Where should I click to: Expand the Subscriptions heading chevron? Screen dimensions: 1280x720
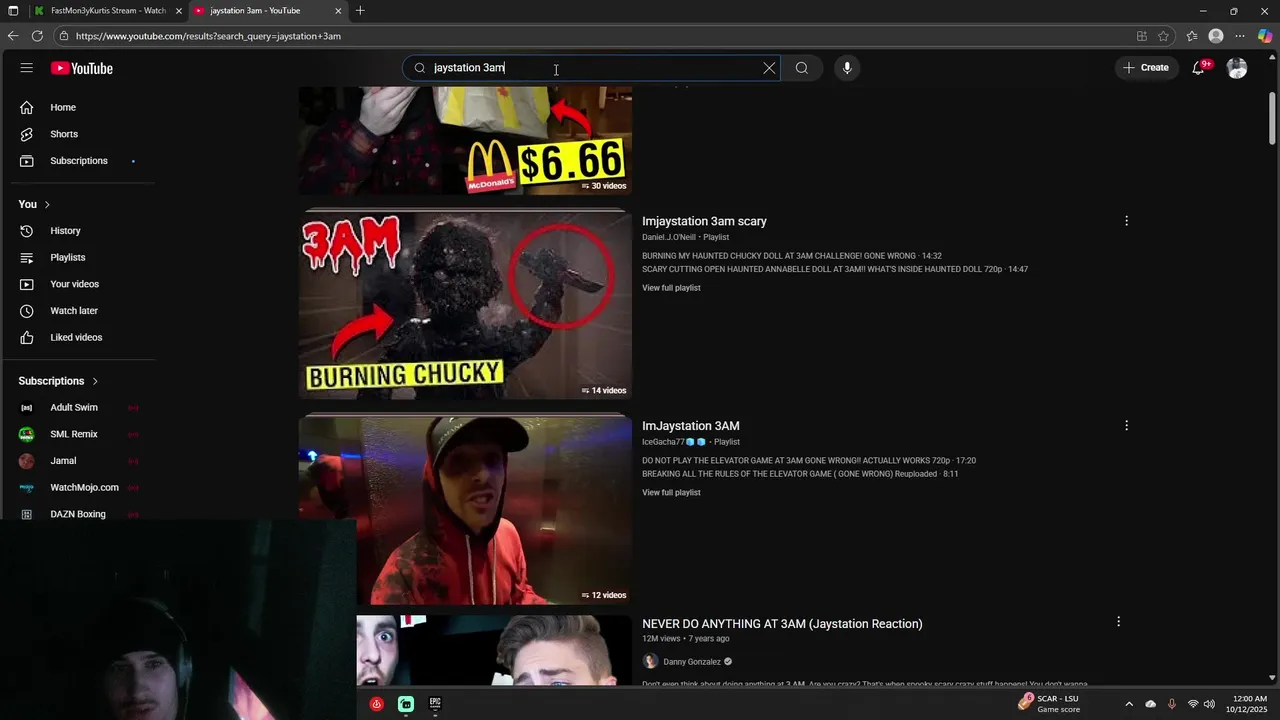[x=95, y=381]
